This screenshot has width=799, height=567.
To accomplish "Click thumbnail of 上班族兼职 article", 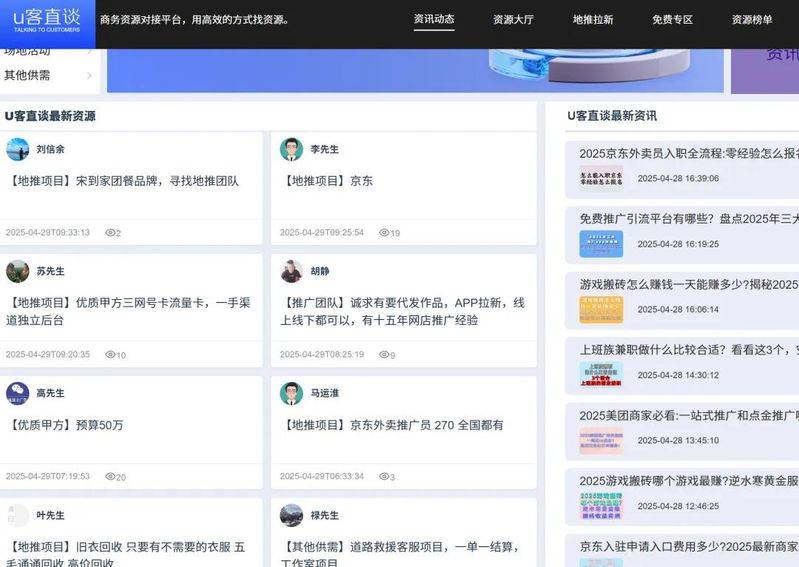I will pos(601,375).
